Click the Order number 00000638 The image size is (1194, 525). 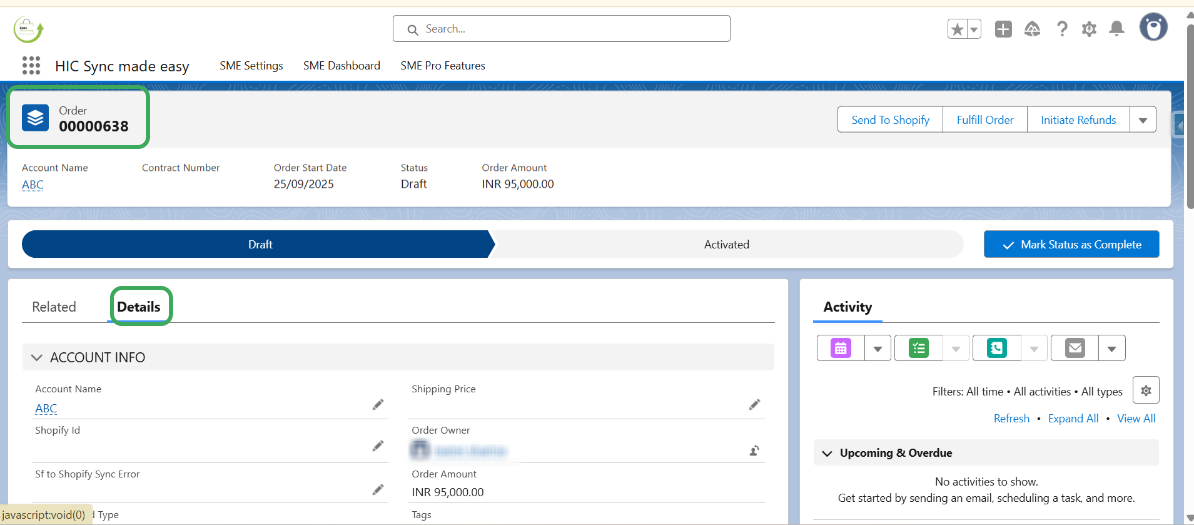[94, 126]
